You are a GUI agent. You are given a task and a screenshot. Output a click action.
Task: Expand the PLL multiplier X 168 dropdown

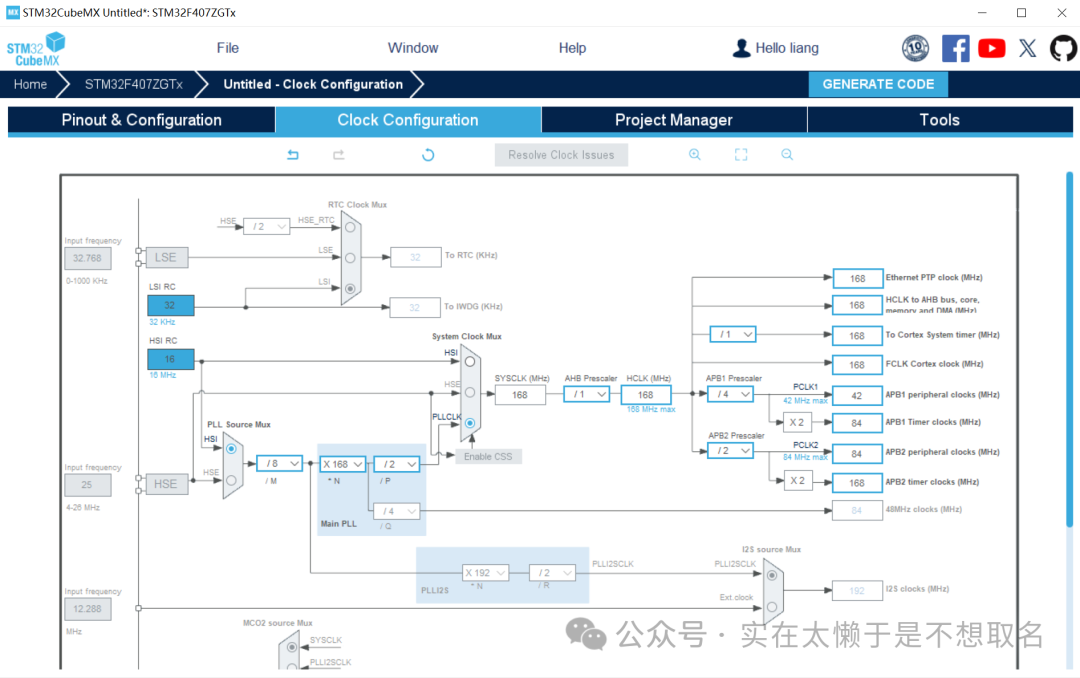pyautogui.click(x=343, y=464)
